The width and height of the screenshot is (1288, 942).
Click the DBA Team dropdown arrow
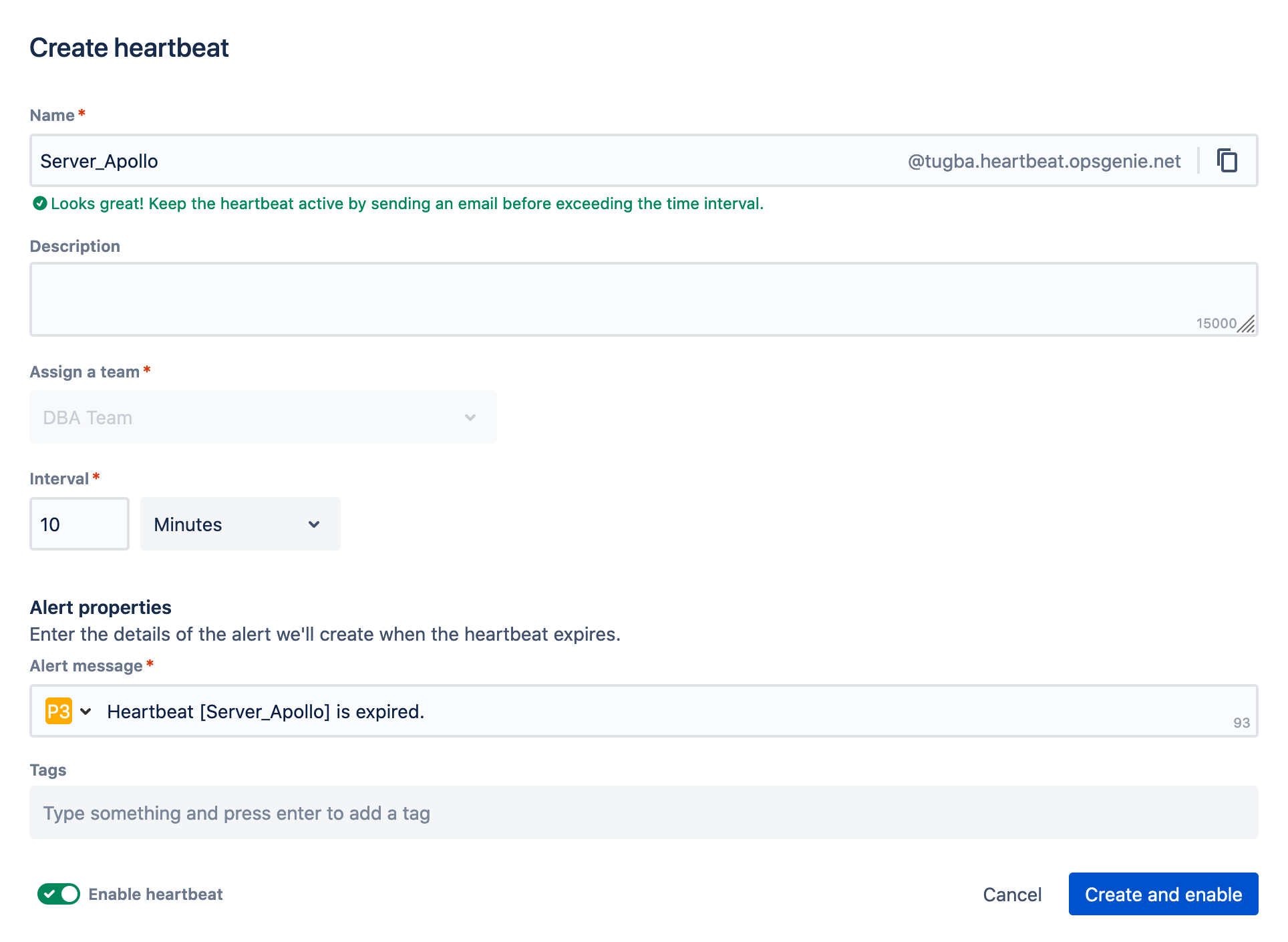(470, 417)
